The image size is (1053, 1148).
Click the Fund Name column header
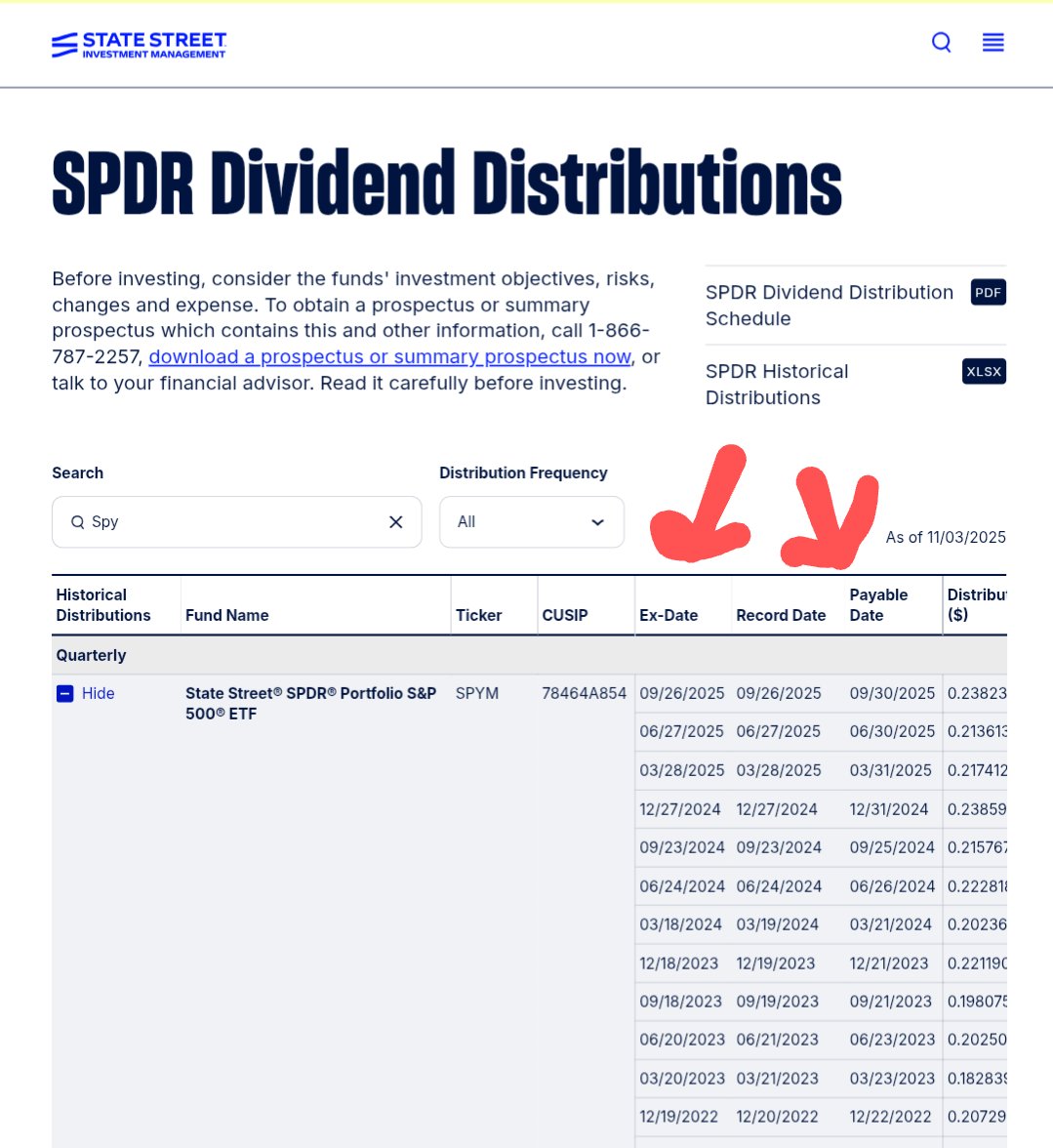pos(226,615)
